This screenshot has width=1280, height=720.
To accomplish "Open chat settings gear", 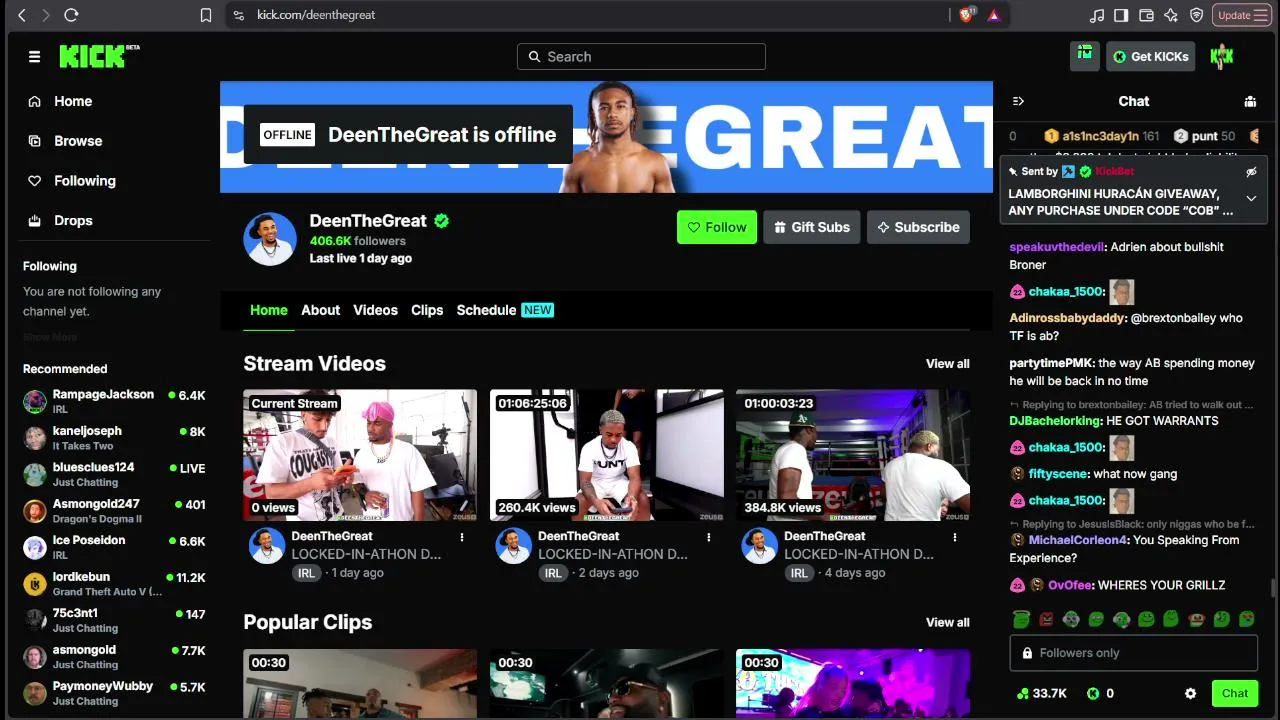I will pos(1190,693).
